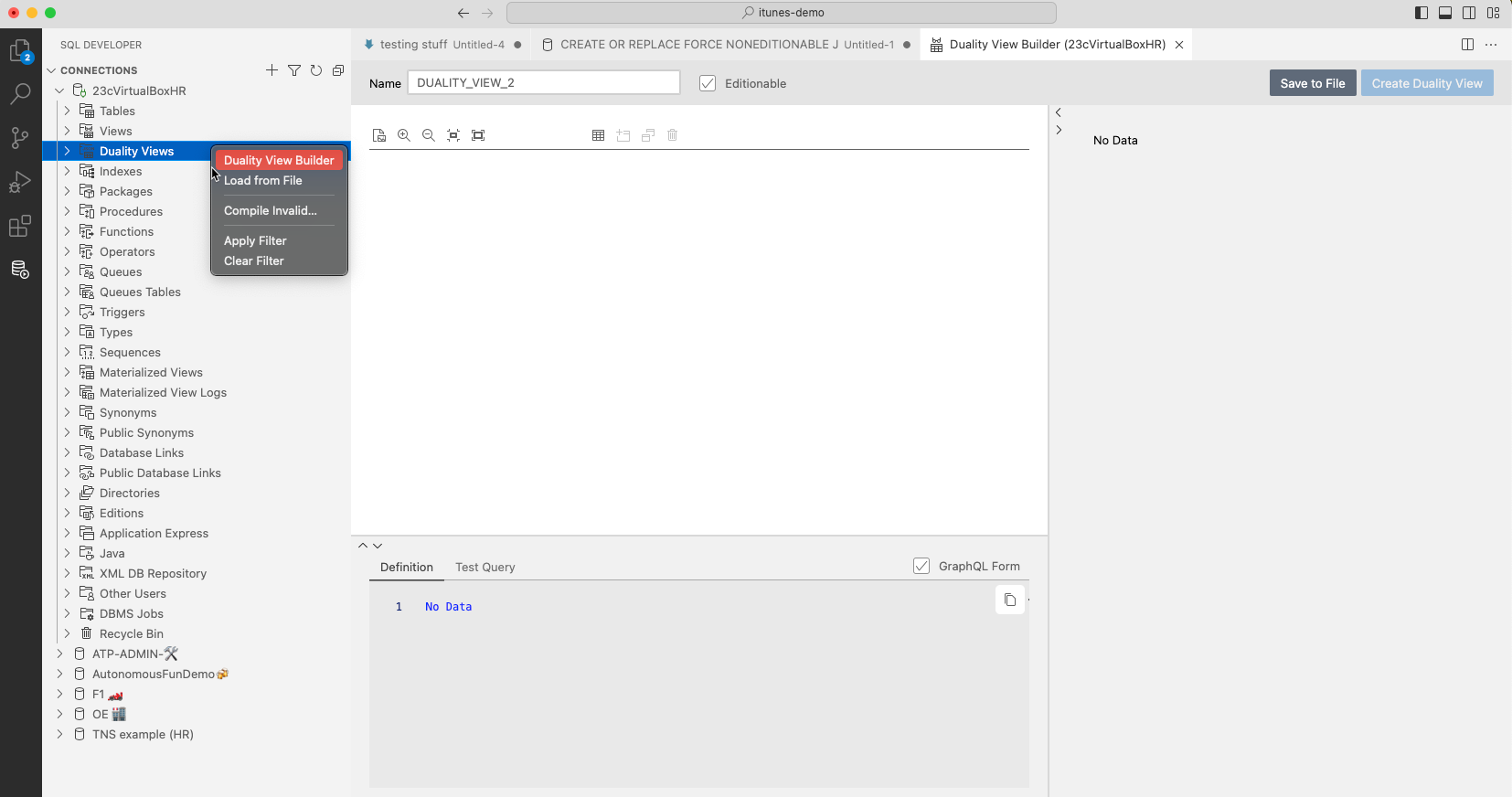Open the SQL Developer database icon
This screenshot has width=1512, height=797.
[20, 270]
